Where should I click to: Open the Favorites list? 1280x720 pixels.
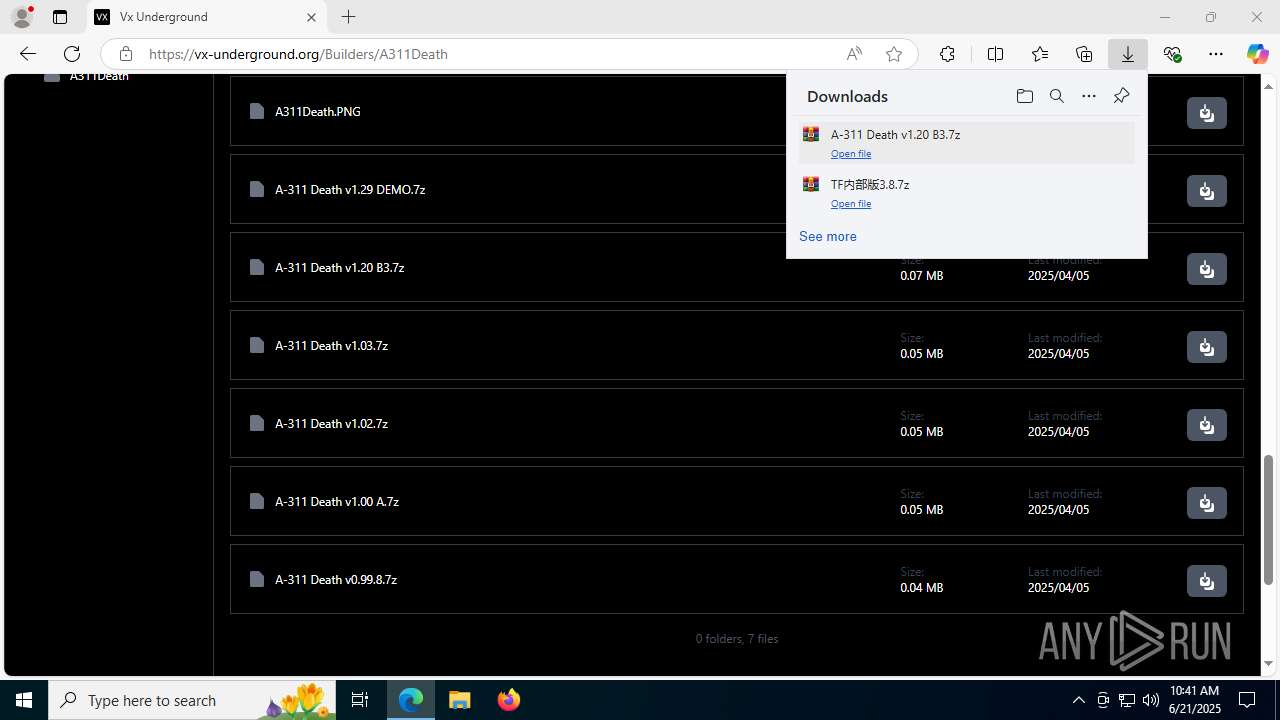[x=1040, y=54]
